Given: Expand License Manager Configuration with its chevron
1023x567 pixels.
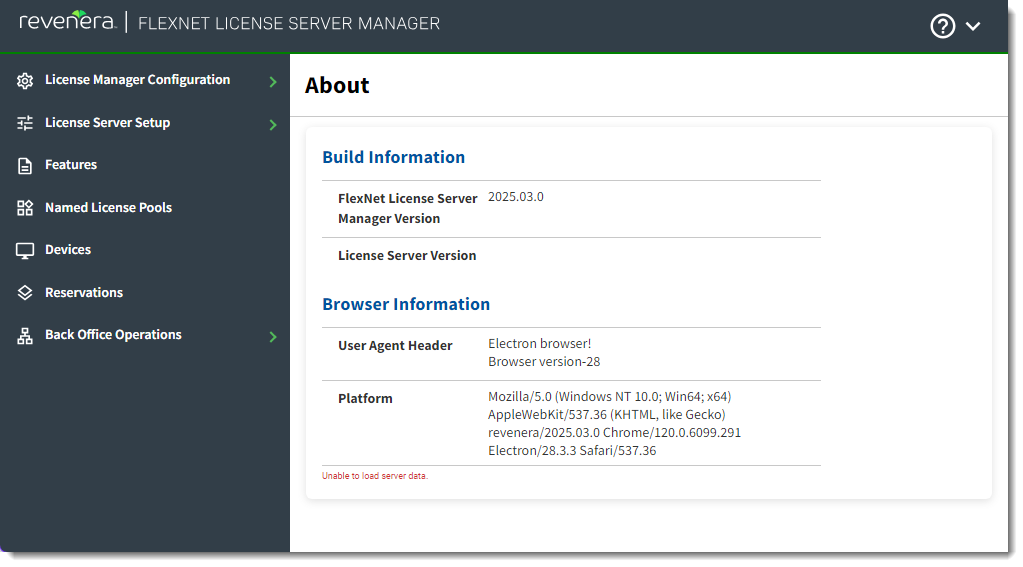Looking at the screenshot, I should coord(273,82).
